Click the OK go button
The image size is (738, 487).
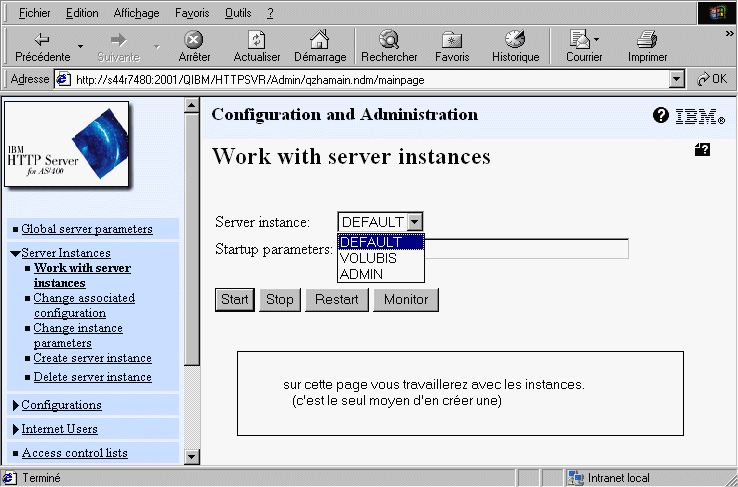(x=713, y=79)
